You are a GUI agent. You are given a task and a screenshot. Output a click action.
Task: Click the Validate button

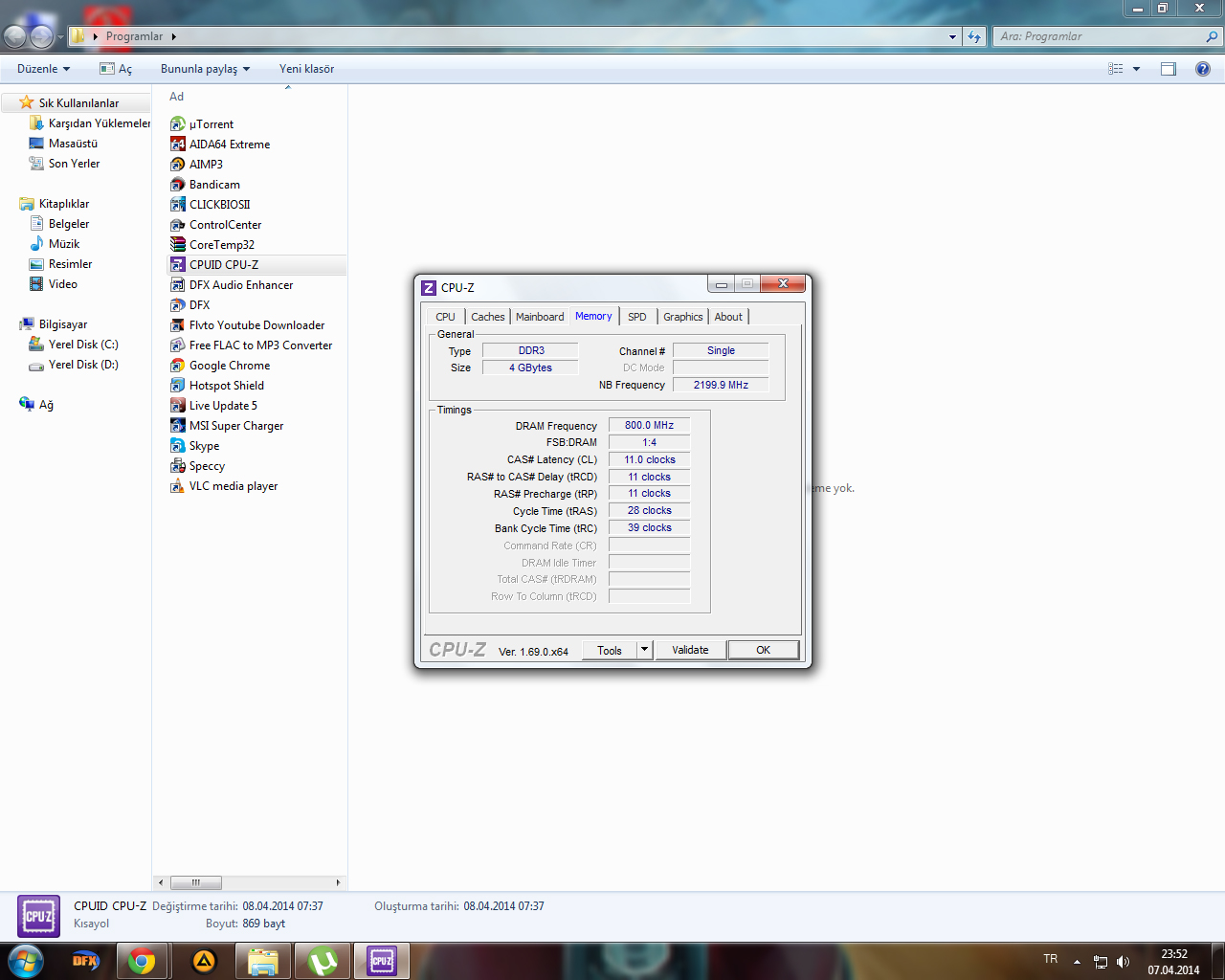coord(690,650)
